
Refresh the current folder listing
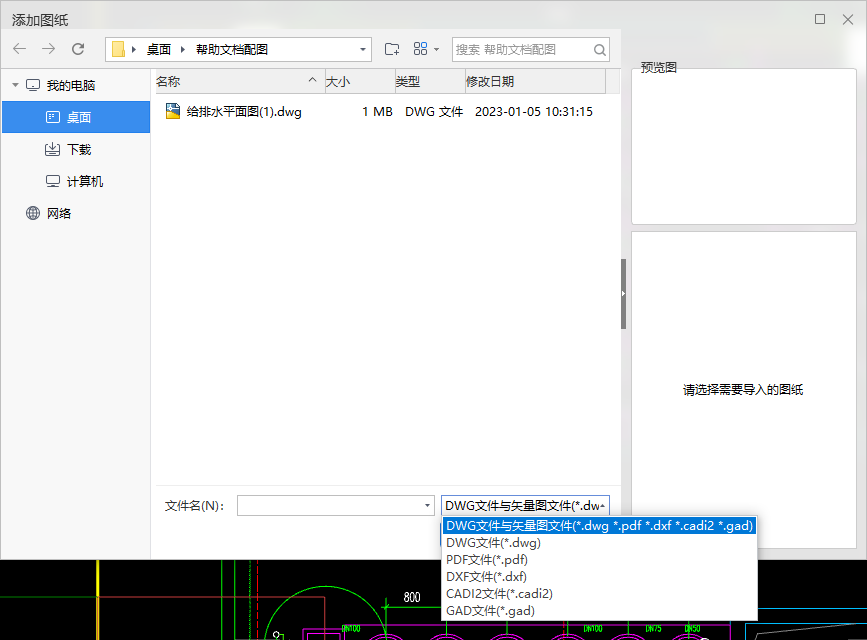point(78,49)
